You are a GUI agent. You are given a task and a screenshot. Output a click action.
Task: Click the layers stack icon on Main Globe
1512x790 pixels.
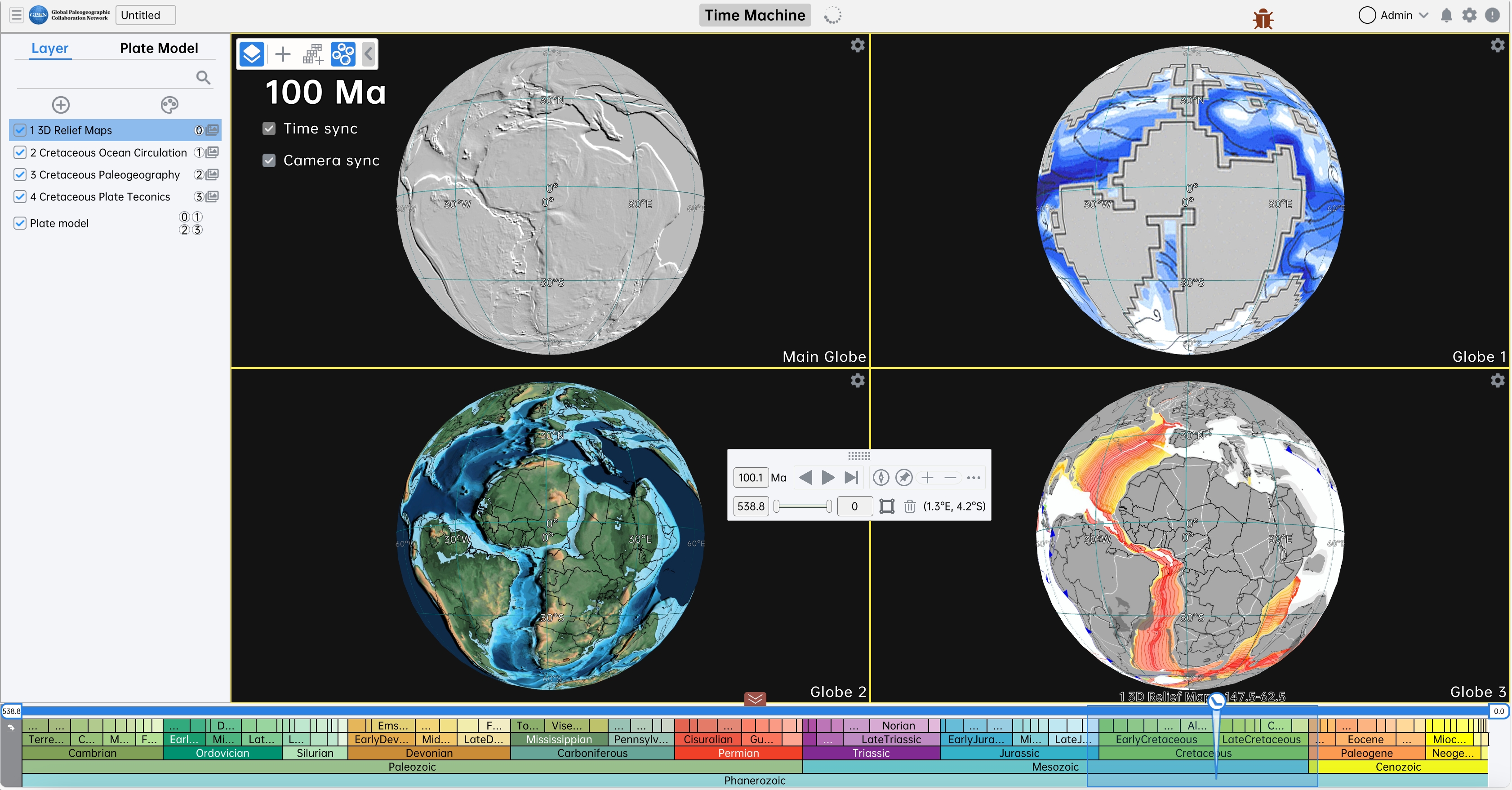252,54
